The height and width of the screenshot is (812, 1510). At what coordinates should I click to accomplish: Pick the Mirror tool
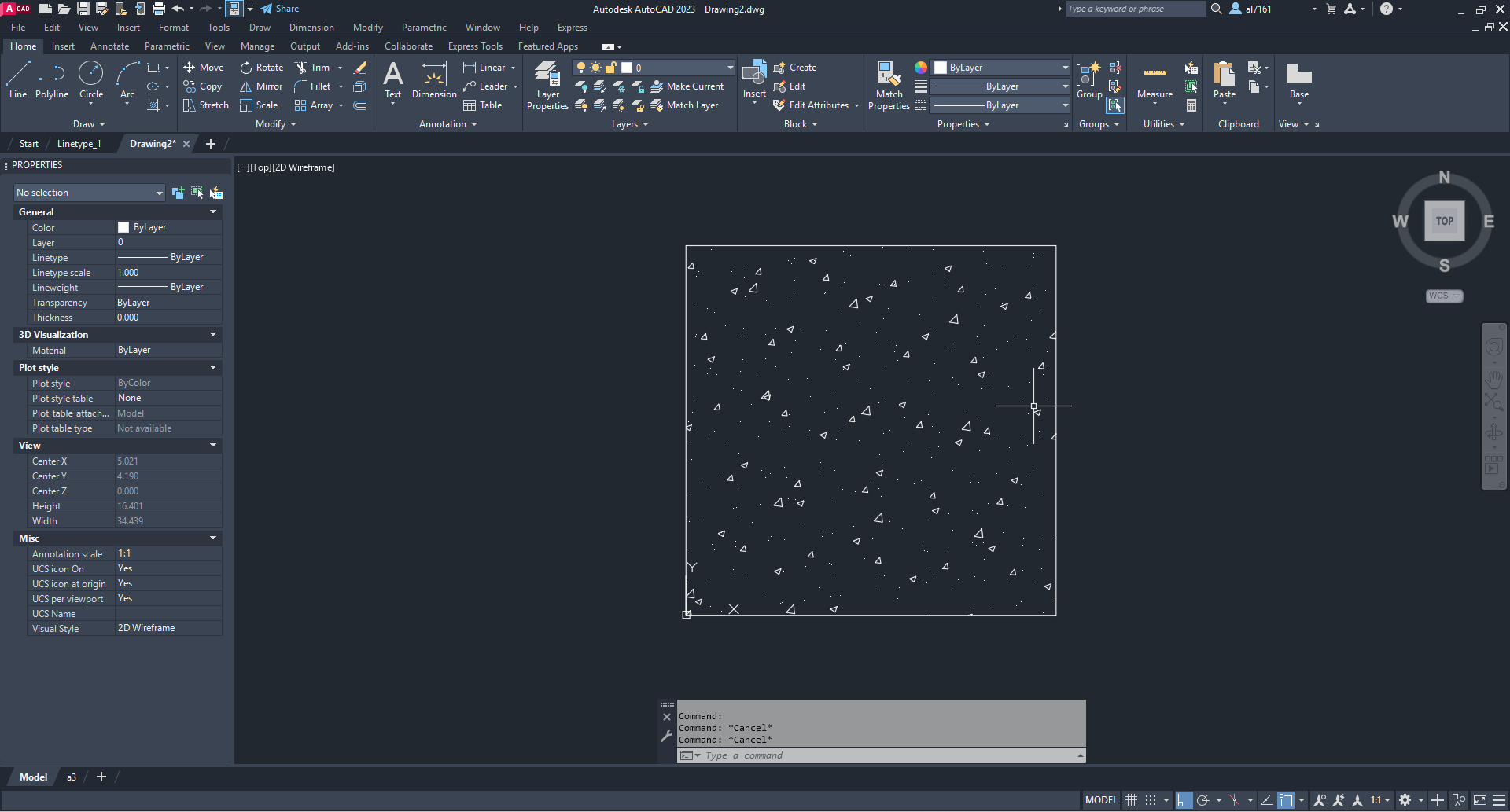pyautogui.click(x=261, y=86)
